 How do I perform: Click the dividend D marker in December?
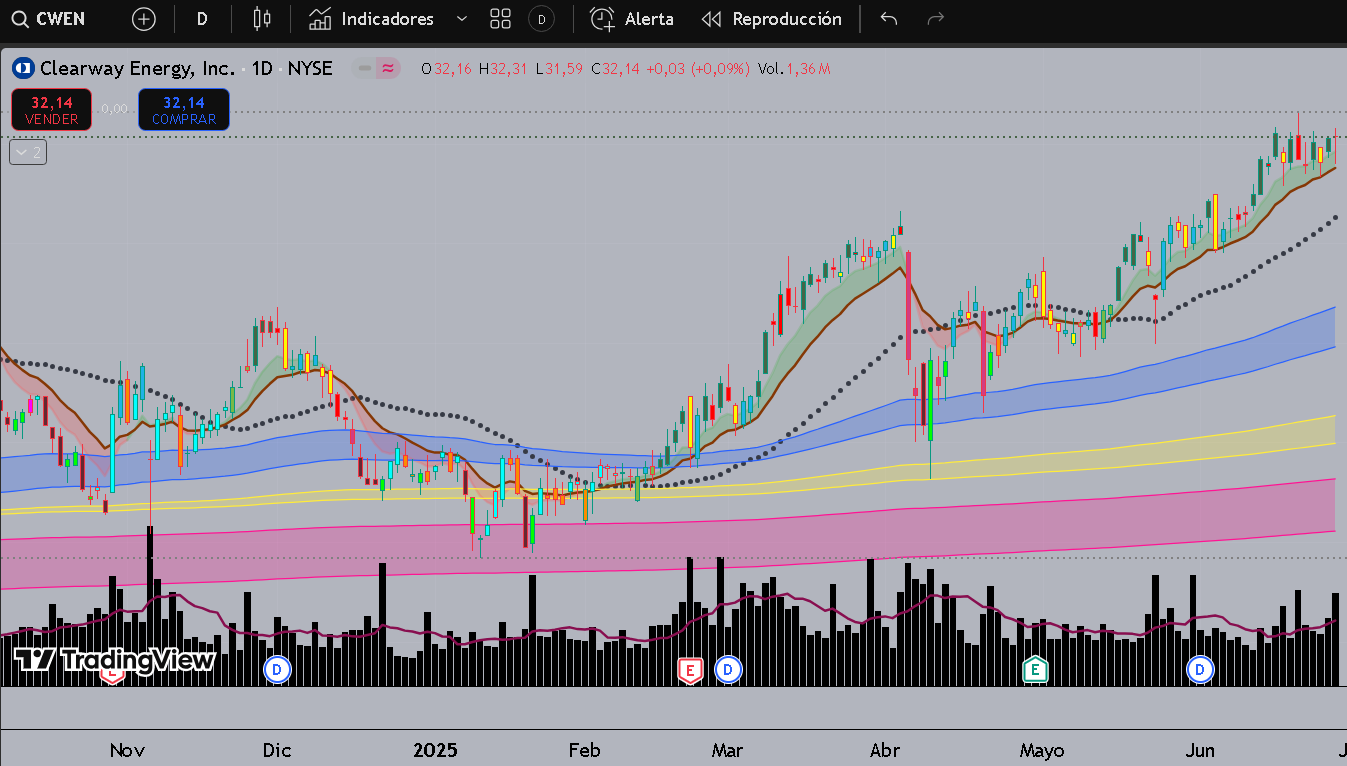point(277,670)
